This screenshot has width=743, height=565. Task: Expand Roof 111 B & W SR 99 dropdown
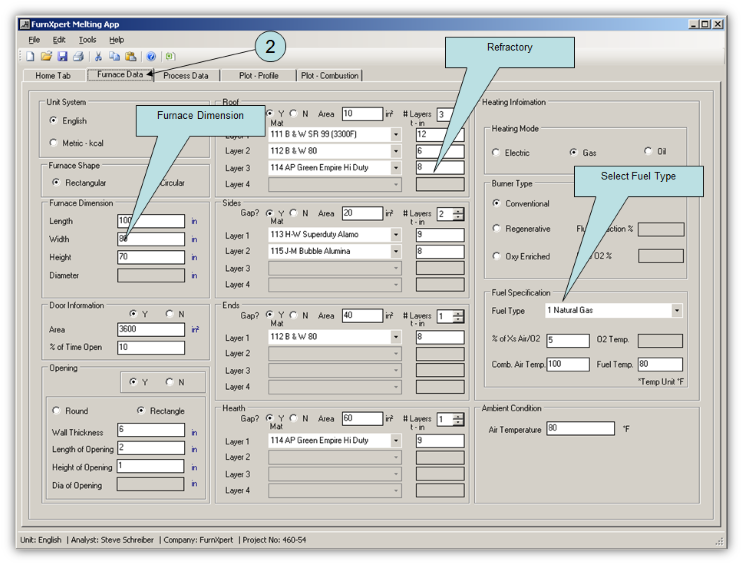(x=396, y=135)
